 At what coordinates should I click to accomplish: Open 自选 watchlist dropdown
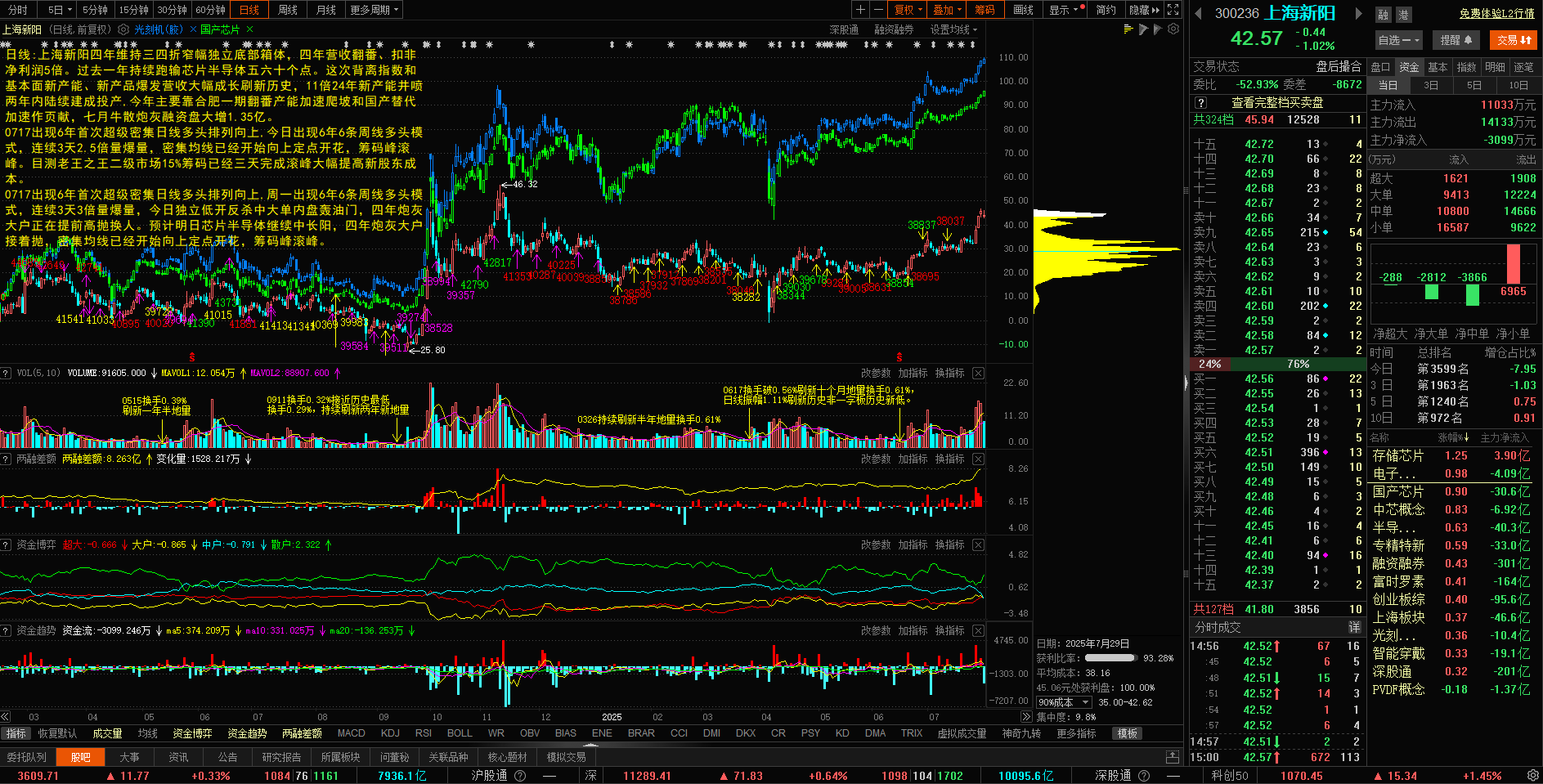point(1398,39)
